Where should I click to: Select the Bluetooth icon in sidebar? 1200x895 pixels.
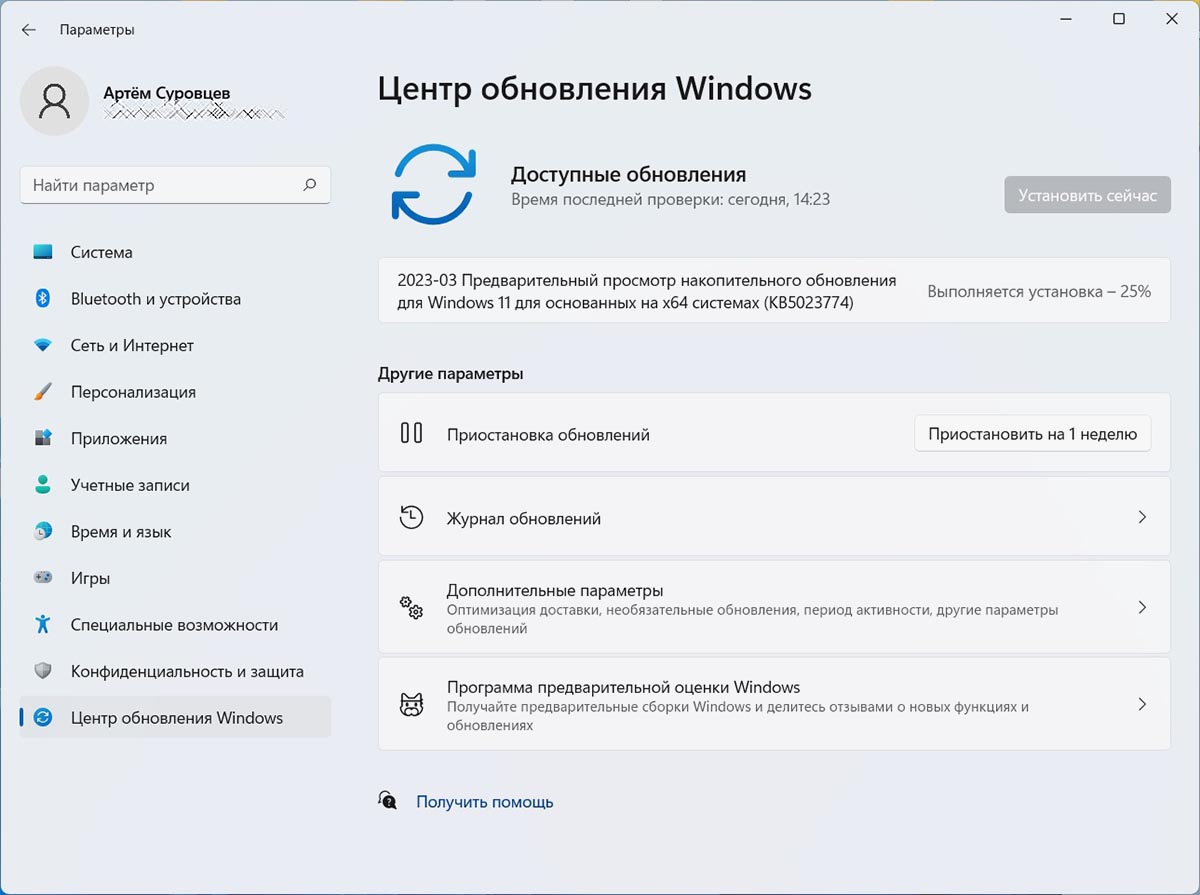(43, 299)
